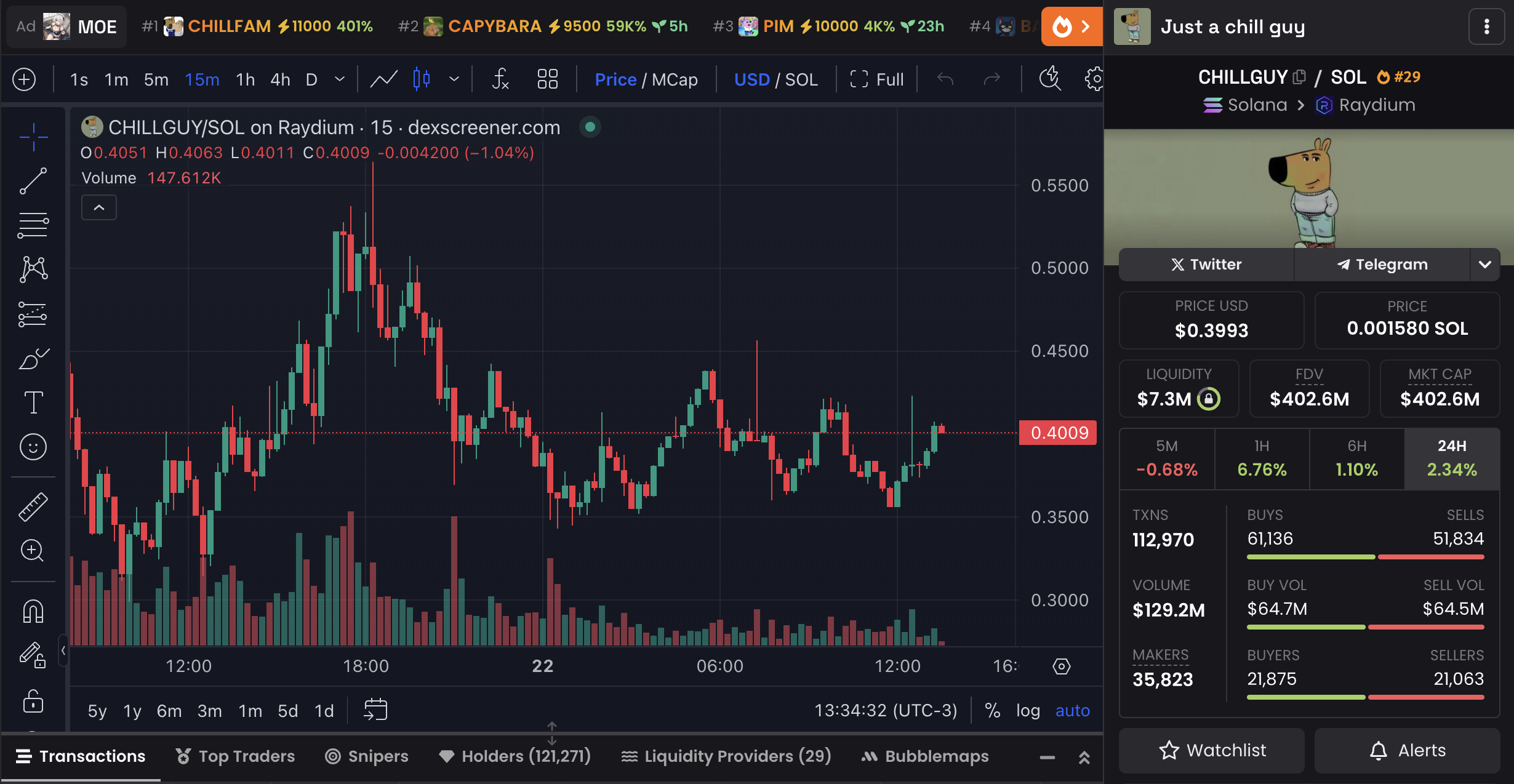1514x784 pixels.
Task: Click the 24H price change percentage
Action: click(x=1450, y=469)
